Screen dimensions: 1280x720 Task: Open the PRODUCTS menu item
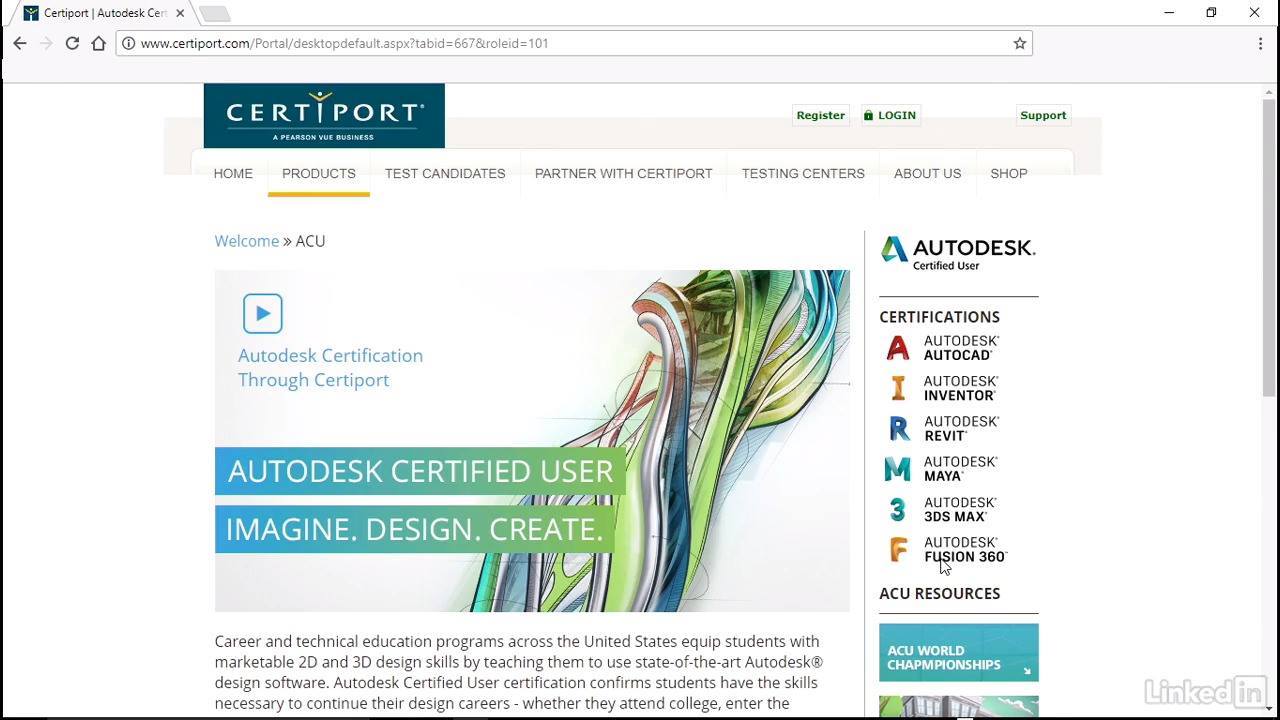pos(319,173)
